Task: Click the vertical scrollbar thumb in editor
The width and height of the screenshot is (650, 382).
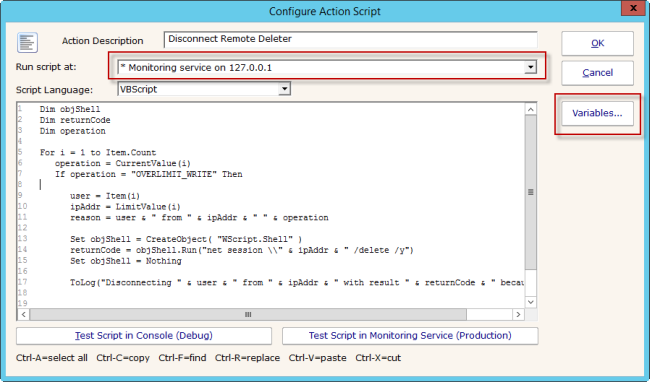Action: pos(531,192)
